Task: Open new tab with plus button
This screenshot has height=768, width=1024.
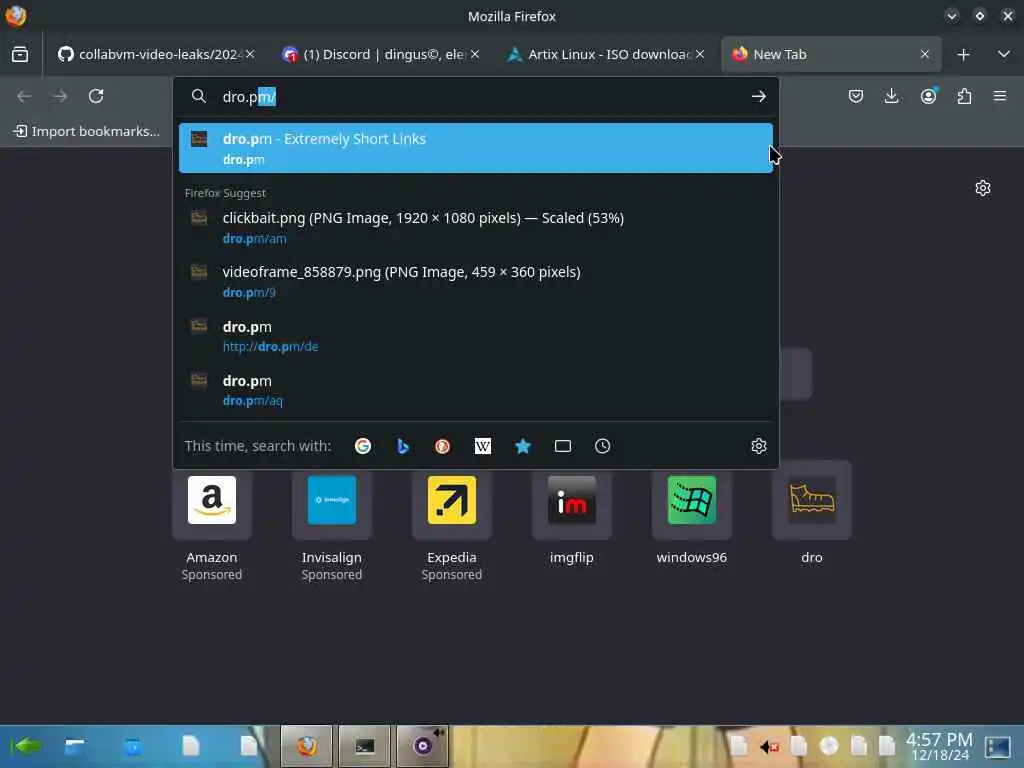Action: pyautogui.click(x=963, y=54)
